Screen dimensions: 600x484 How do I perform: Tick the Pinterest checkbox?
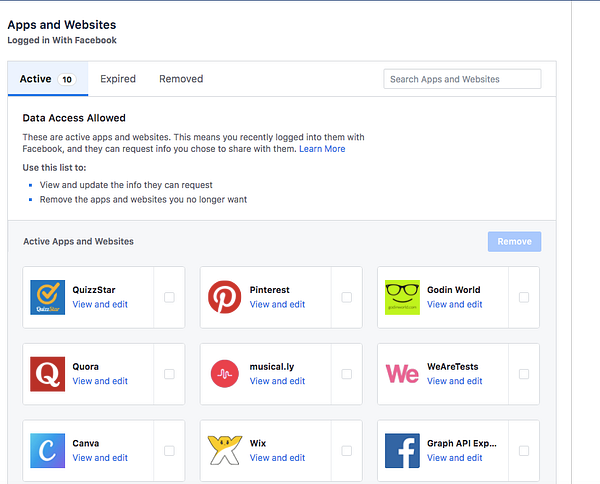pyautogui.click(x=347, y=297)
